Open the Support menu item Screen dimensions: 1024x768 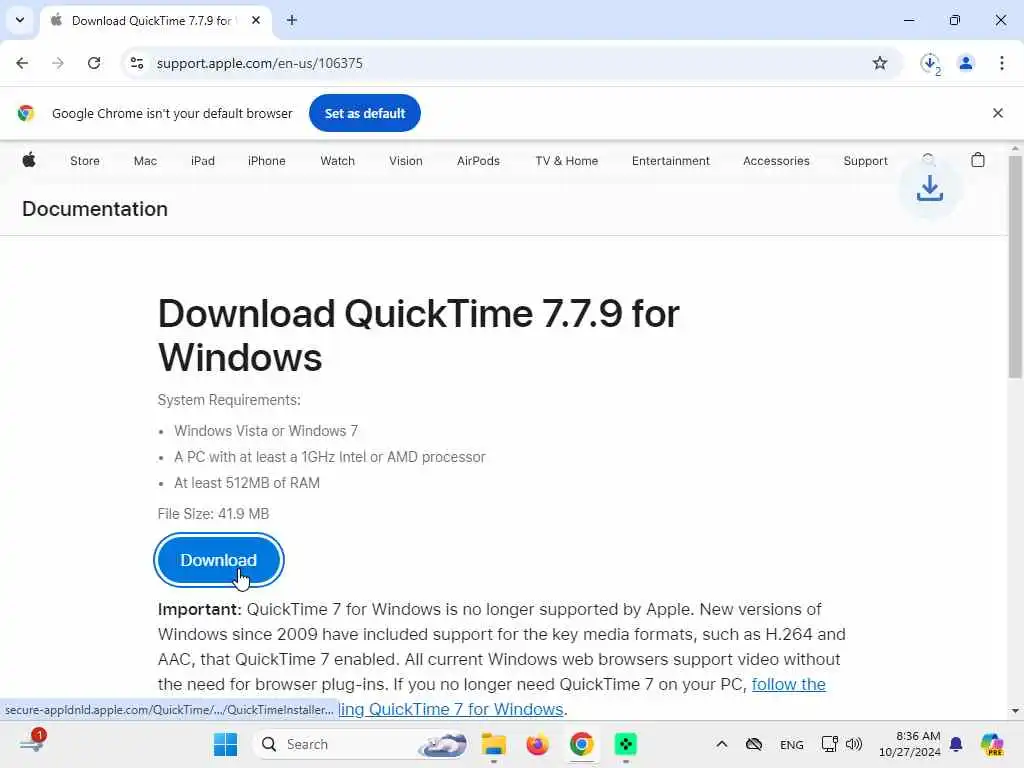(865, 161)
